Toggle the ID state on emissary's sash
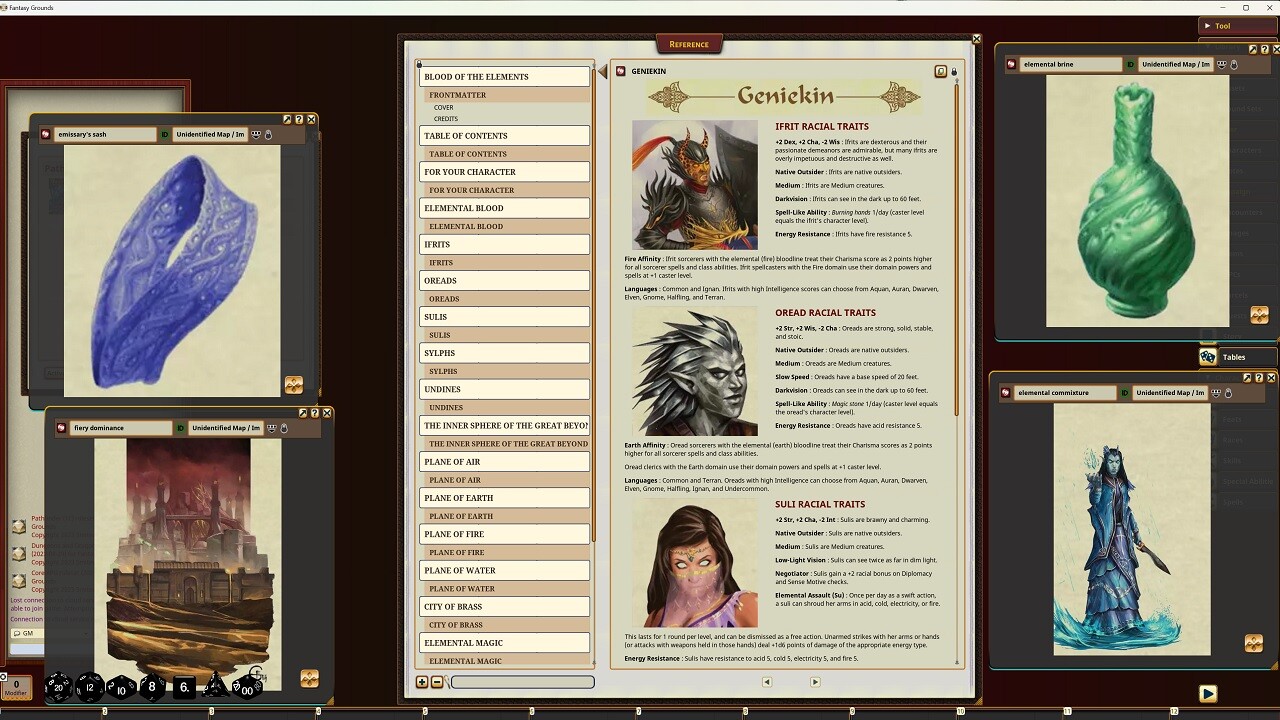This screenshot has height=720, width=1280. 164,134
